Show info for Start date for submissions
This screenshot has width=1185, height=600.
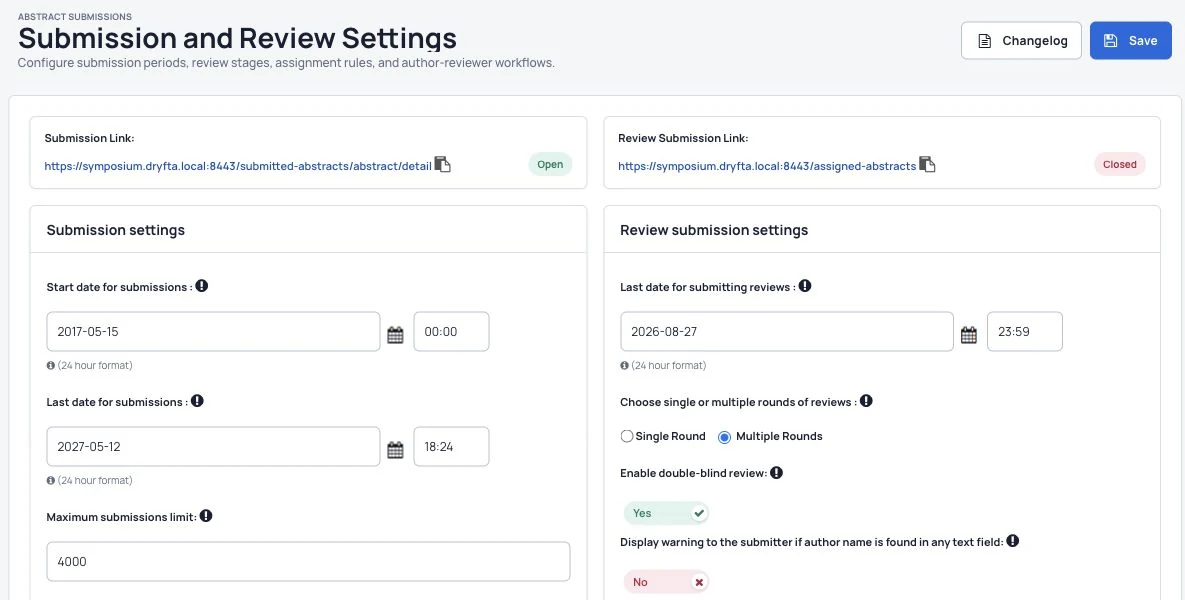pos(202,286)
